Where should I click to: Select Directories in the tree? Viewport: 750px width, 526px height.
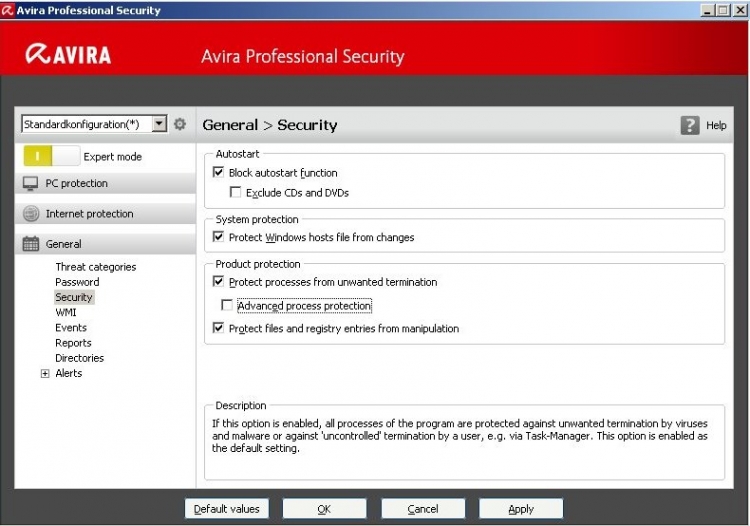pos(79,358)
